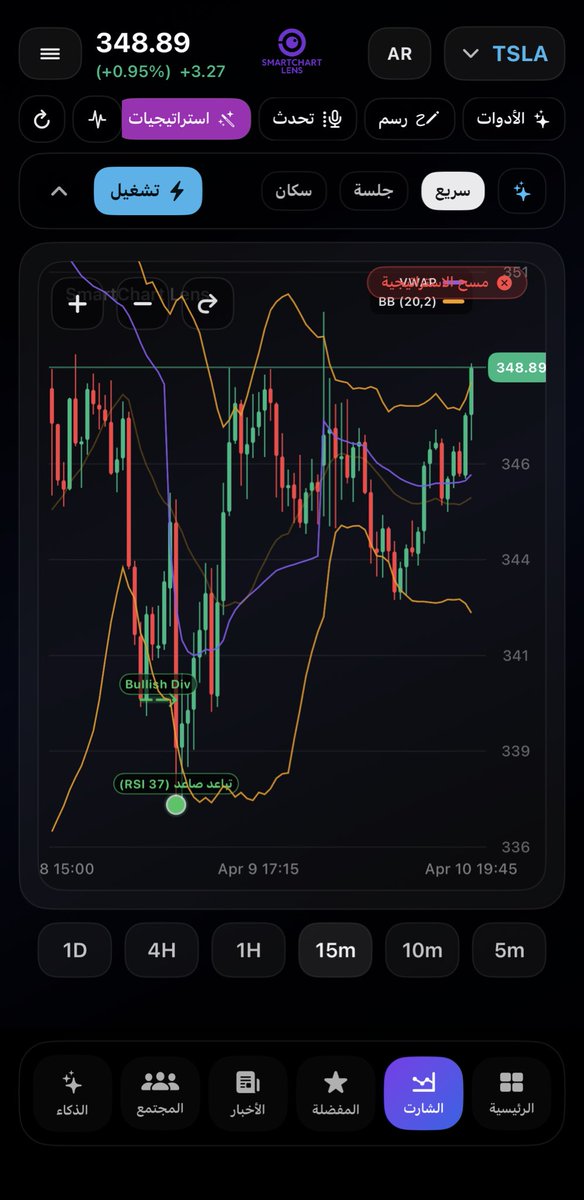Viewport: 584px width, 1200px height.
Task: Click the 348.89 header price
Action: click(x=143, y=43)
